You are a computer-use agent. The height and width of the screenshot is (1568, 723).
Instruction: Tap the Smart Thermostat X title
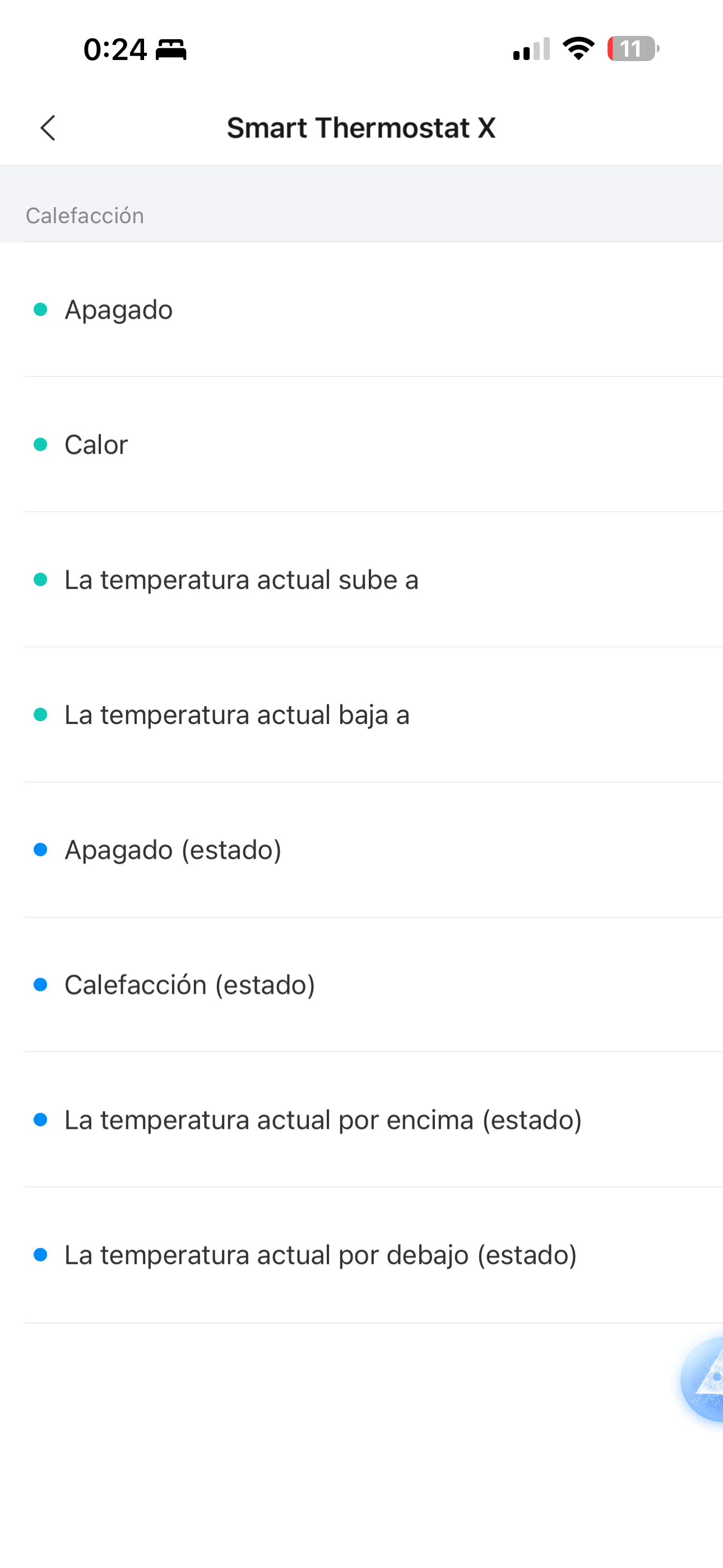click(361, 128)
